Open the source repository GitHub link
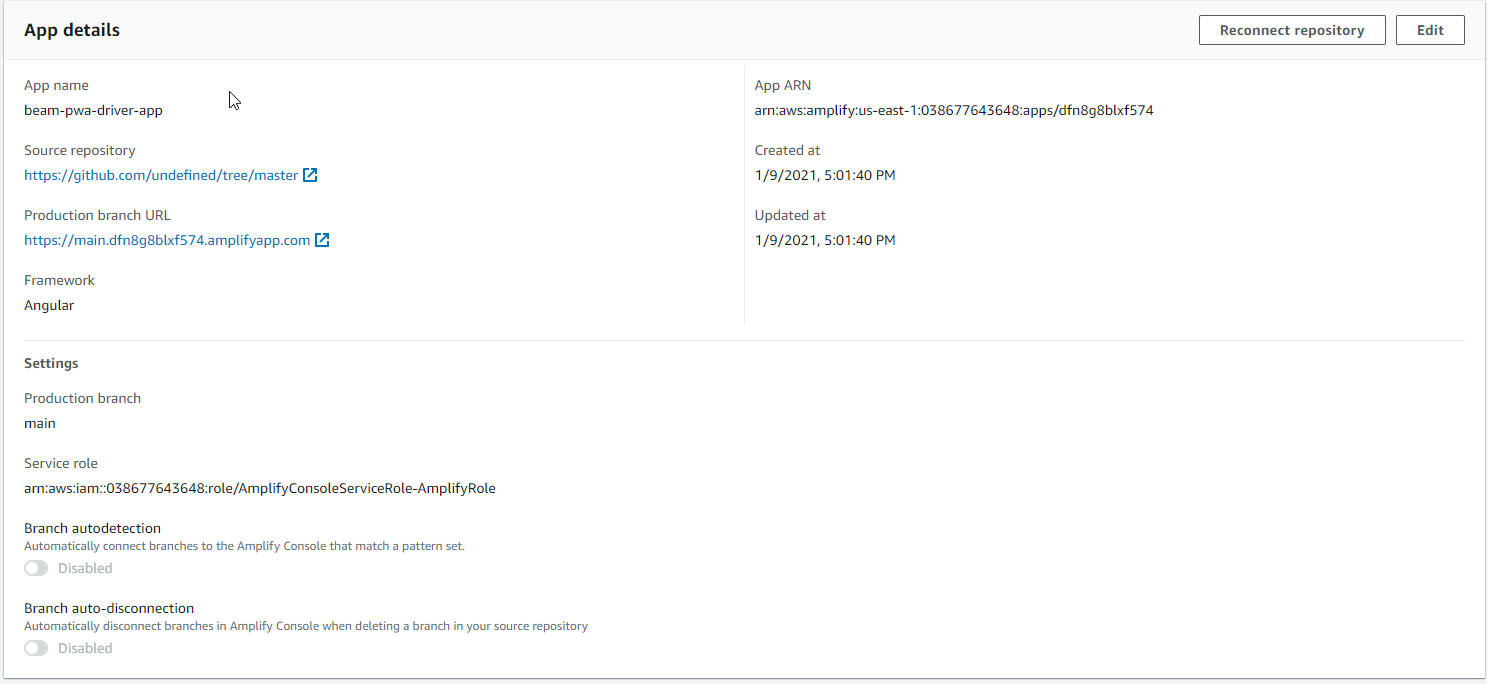This screenshot has width=1487, height=684. coord(160,174)
